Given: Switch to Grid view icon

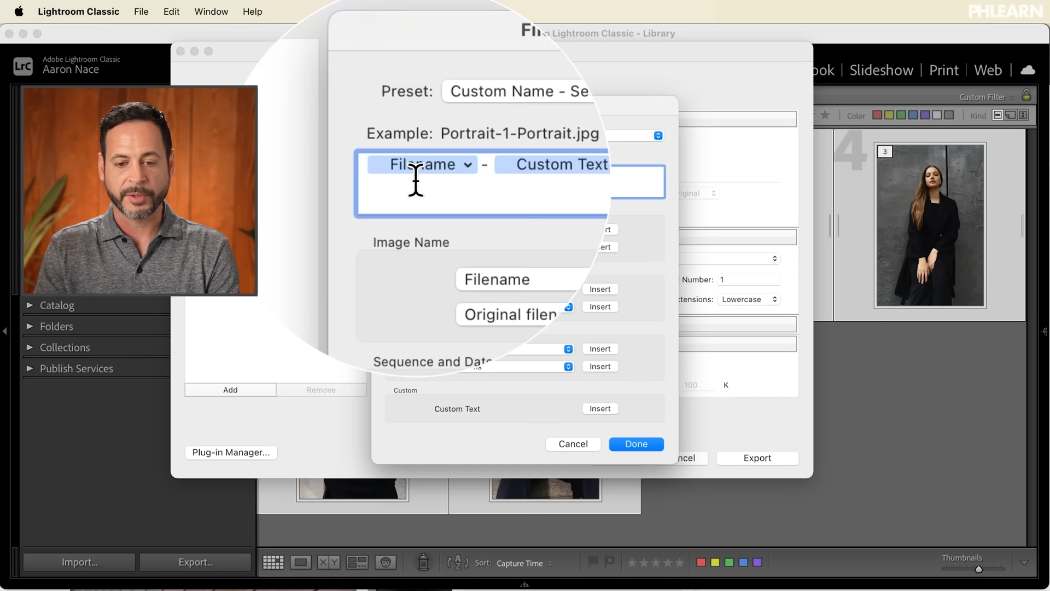Looking at the screenshot, I should (x=273, y=562).
